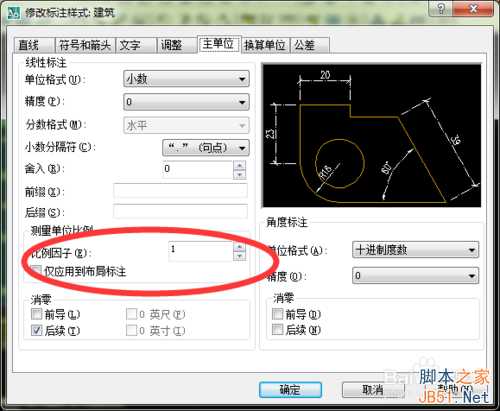The width and height of the screenshot is (500, 411).
Task: Toggle the 0 英尺(F) checkbox
Action: click(132, 314)
